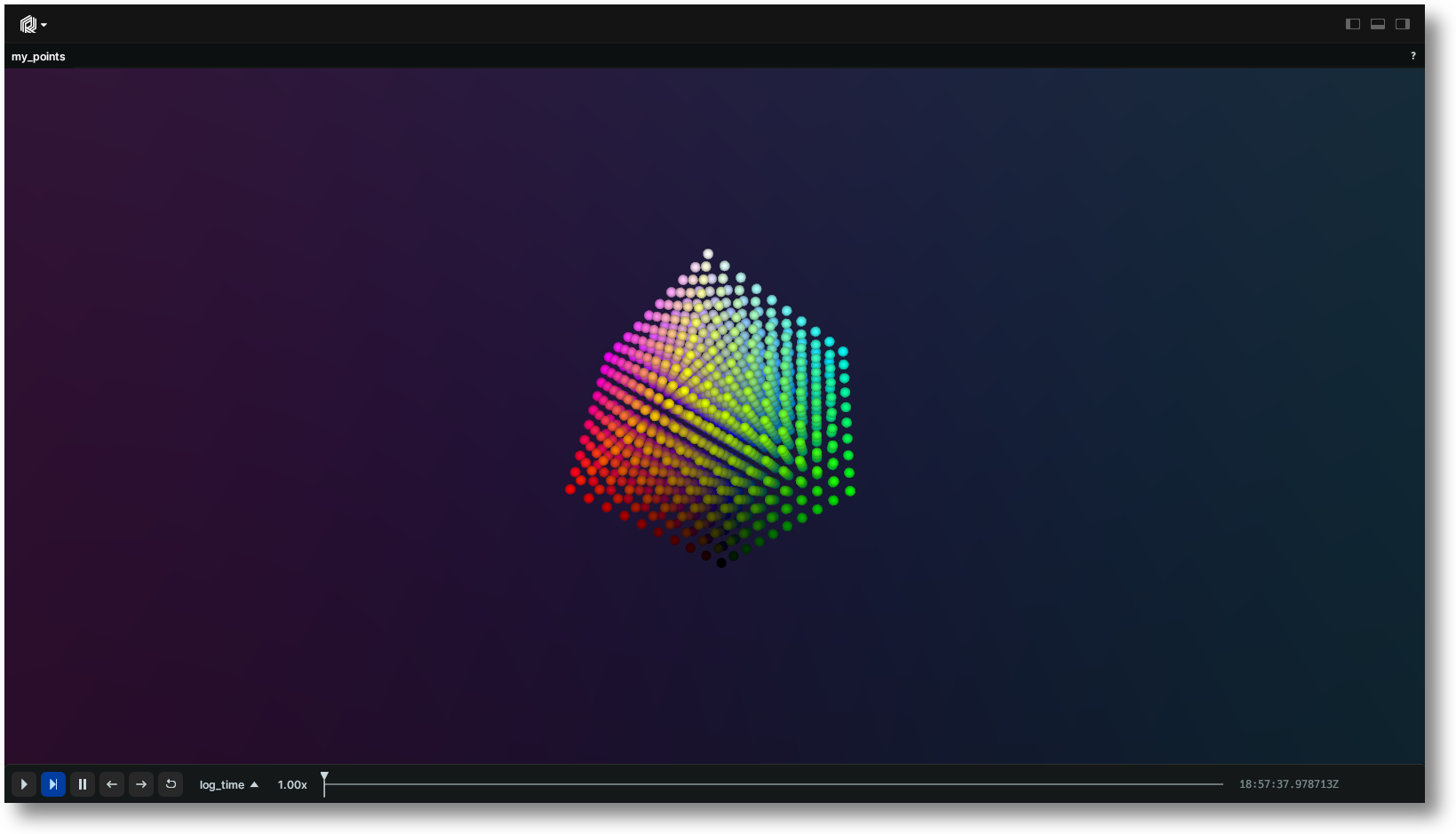Image resolution: width=1456 pixels, height=834 pixels.
Task: Toggle the loop playback icon
Action: (171, 784)
